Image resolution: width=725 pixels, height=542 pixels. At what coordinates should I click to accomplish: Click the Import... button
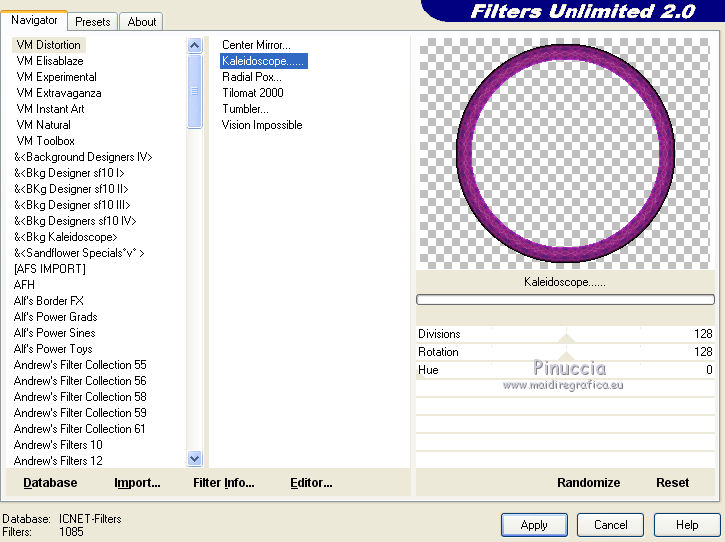[x=137, y=483]
